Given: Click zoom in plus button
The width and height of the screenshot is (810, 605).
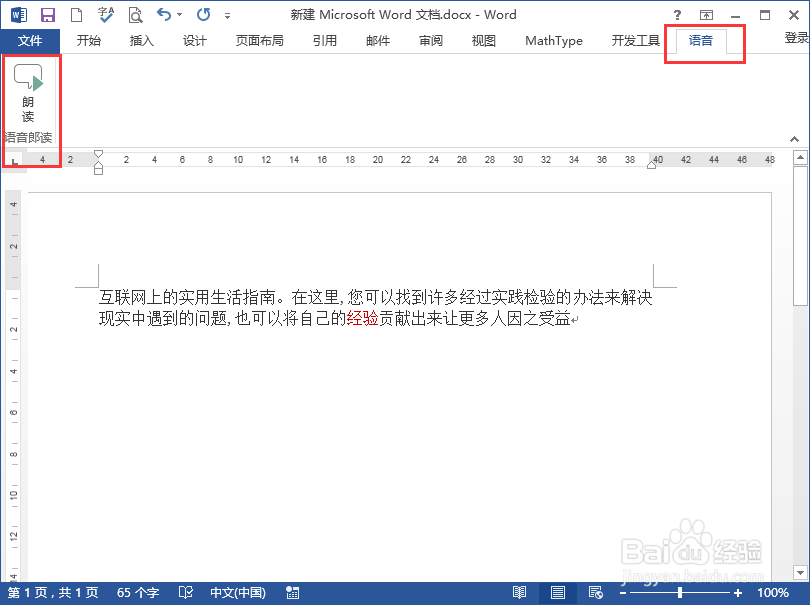Looking at the screenshot, I should point(738,593).
